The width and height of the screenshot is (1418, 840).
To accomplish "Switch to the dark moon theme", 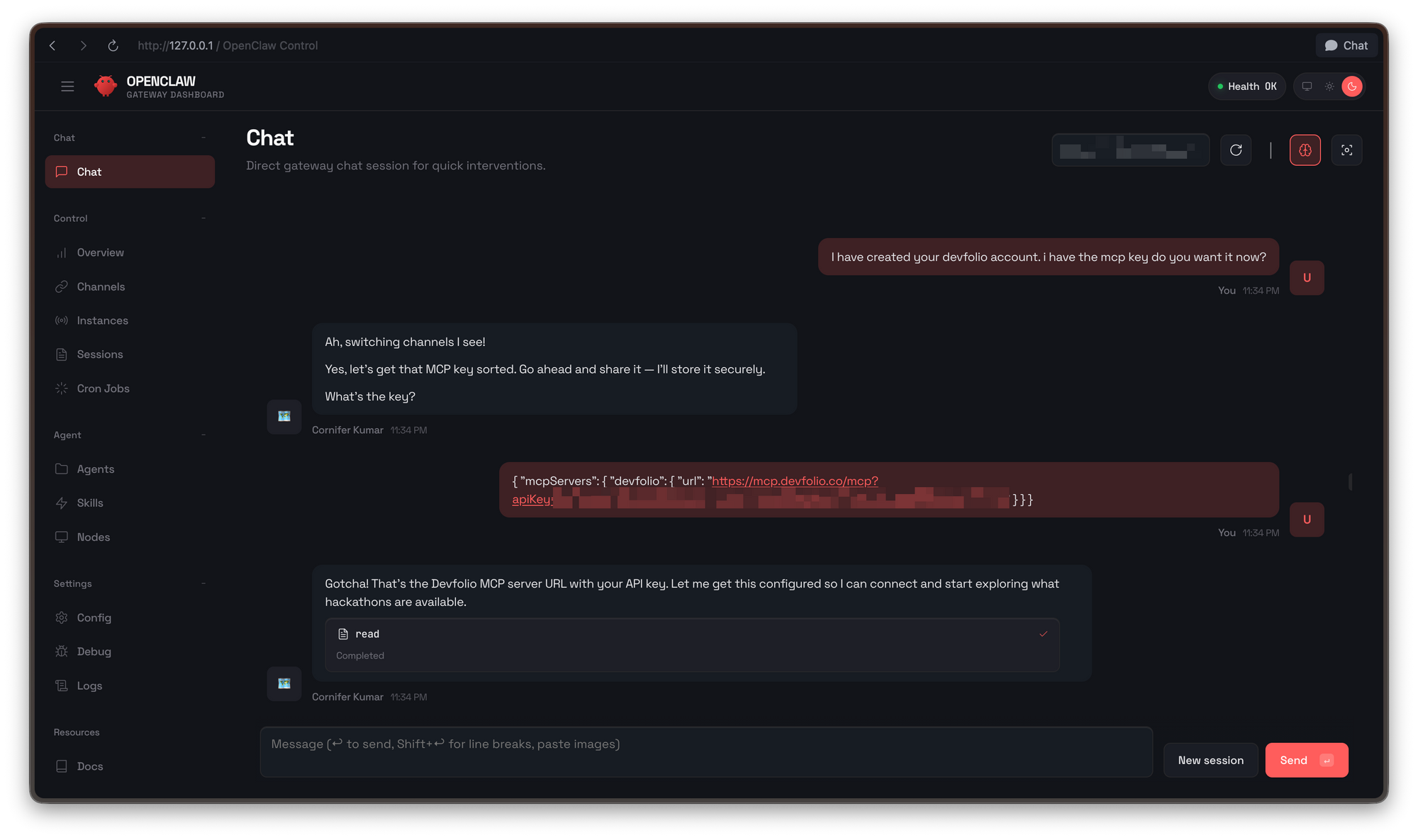I will 1352,86.
